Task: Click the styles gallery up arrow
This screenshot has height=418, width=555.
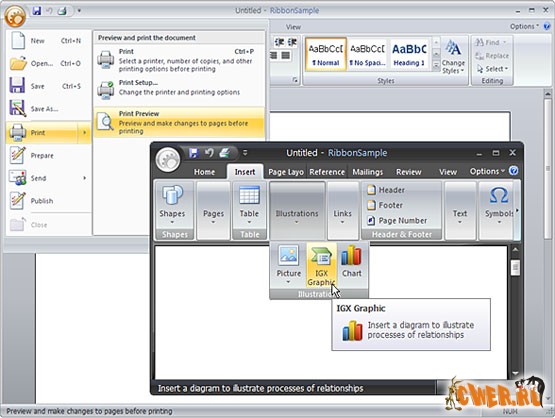Action: 436,43
